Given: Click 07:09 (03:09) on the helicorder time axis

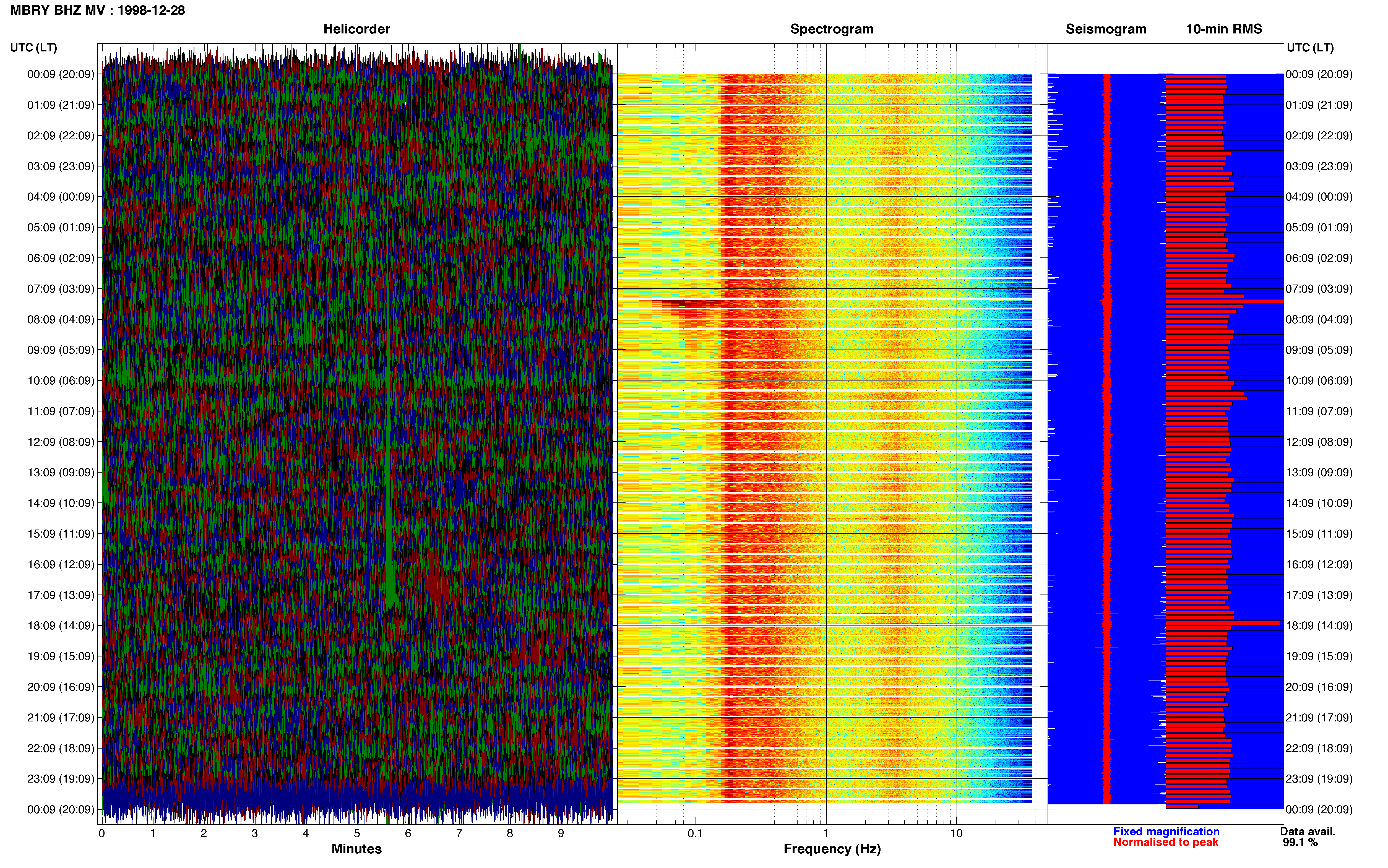Looking at the screenshot, I should [61, 289].
